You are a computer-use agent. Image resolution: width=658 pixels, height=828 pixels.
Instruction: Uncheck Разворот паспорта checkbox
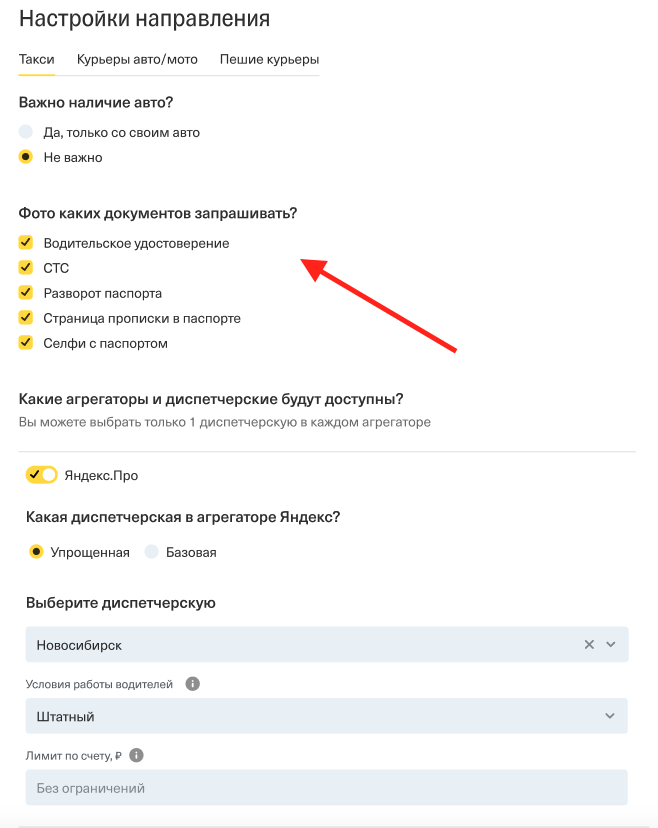(26, 293)
